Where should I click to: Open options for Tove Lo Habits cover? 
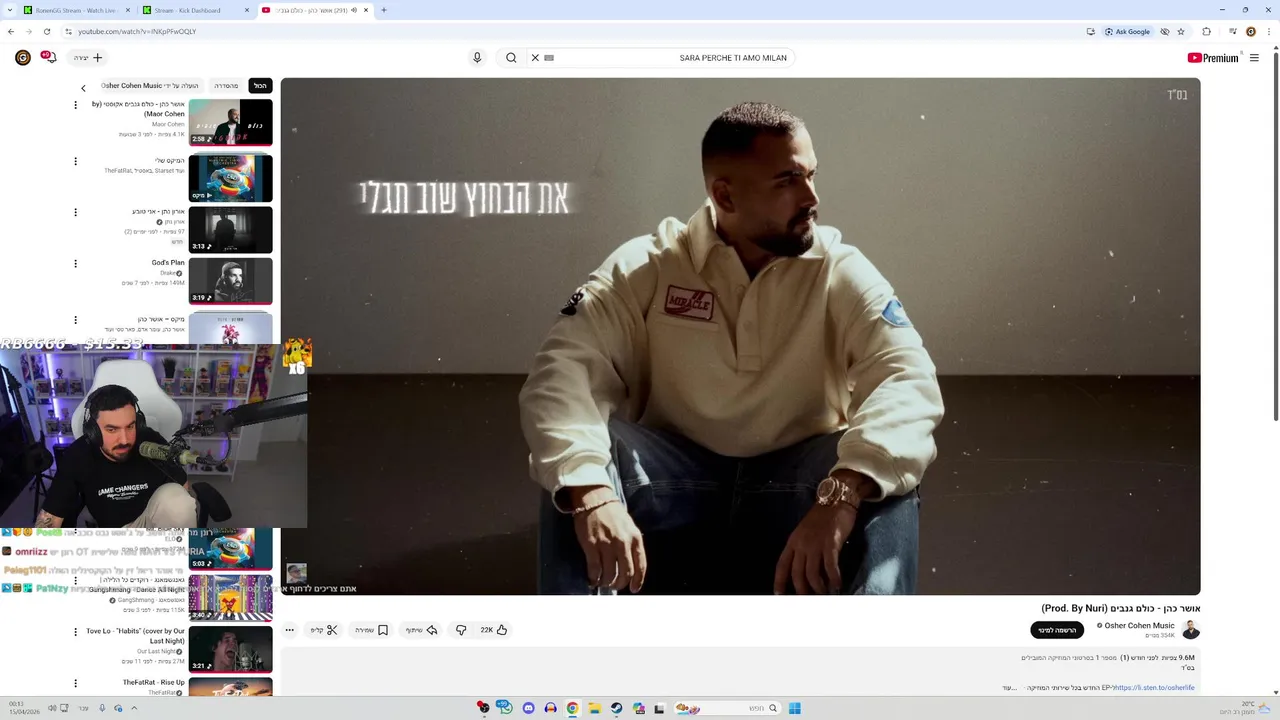coord(75,632)
